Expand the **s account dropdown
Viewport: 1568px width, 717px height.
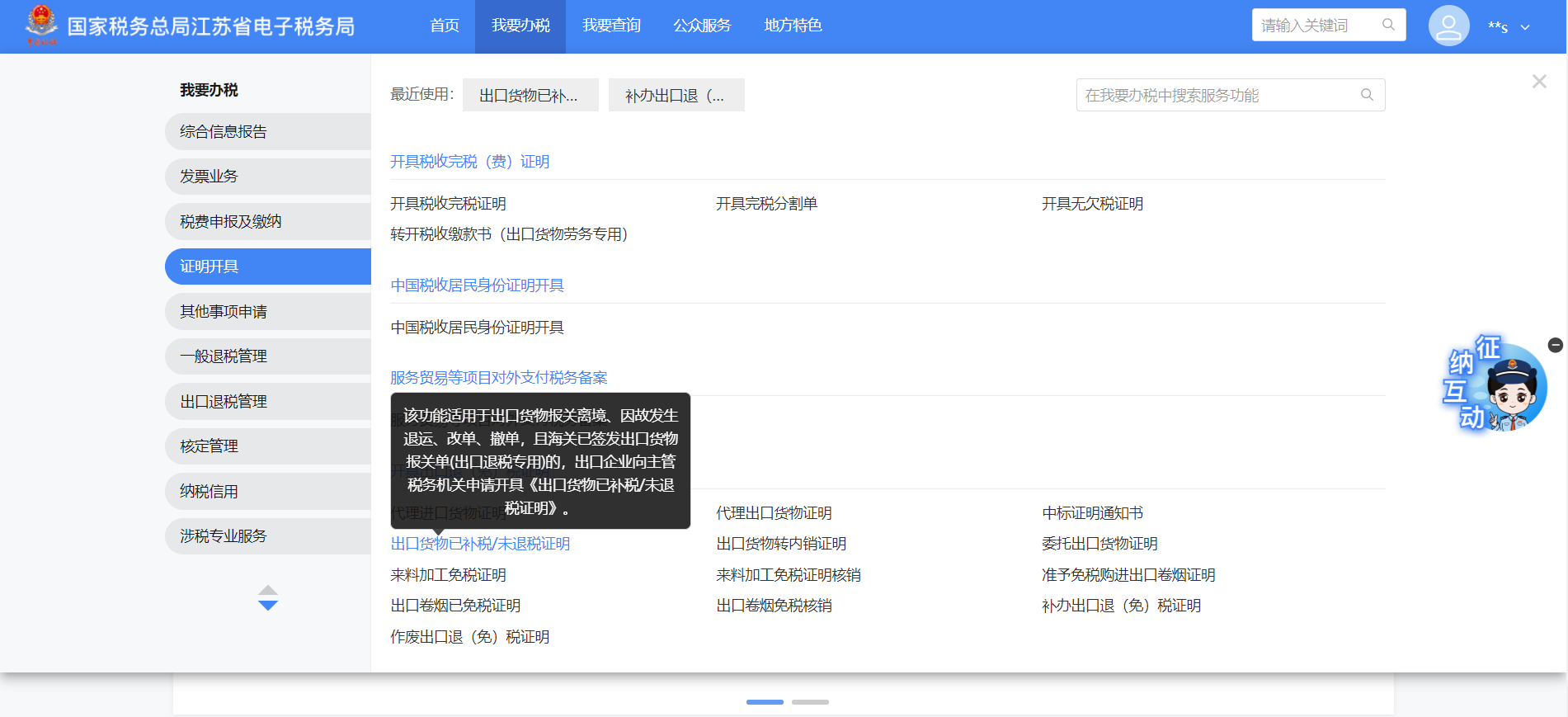[x=1525, y=27]
